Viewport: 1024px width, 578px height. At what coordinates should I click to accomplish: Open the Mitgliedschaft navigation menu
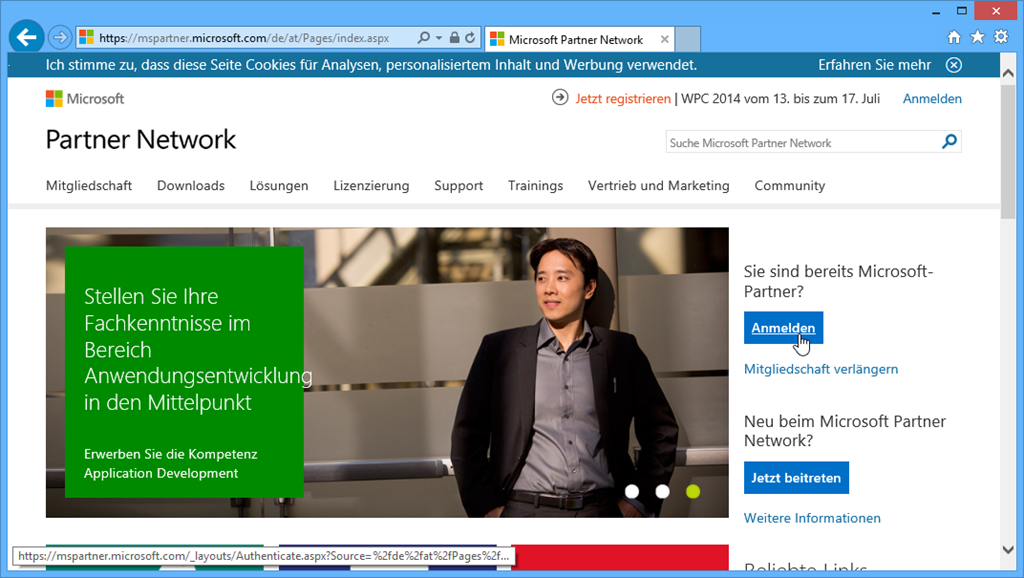89,186
